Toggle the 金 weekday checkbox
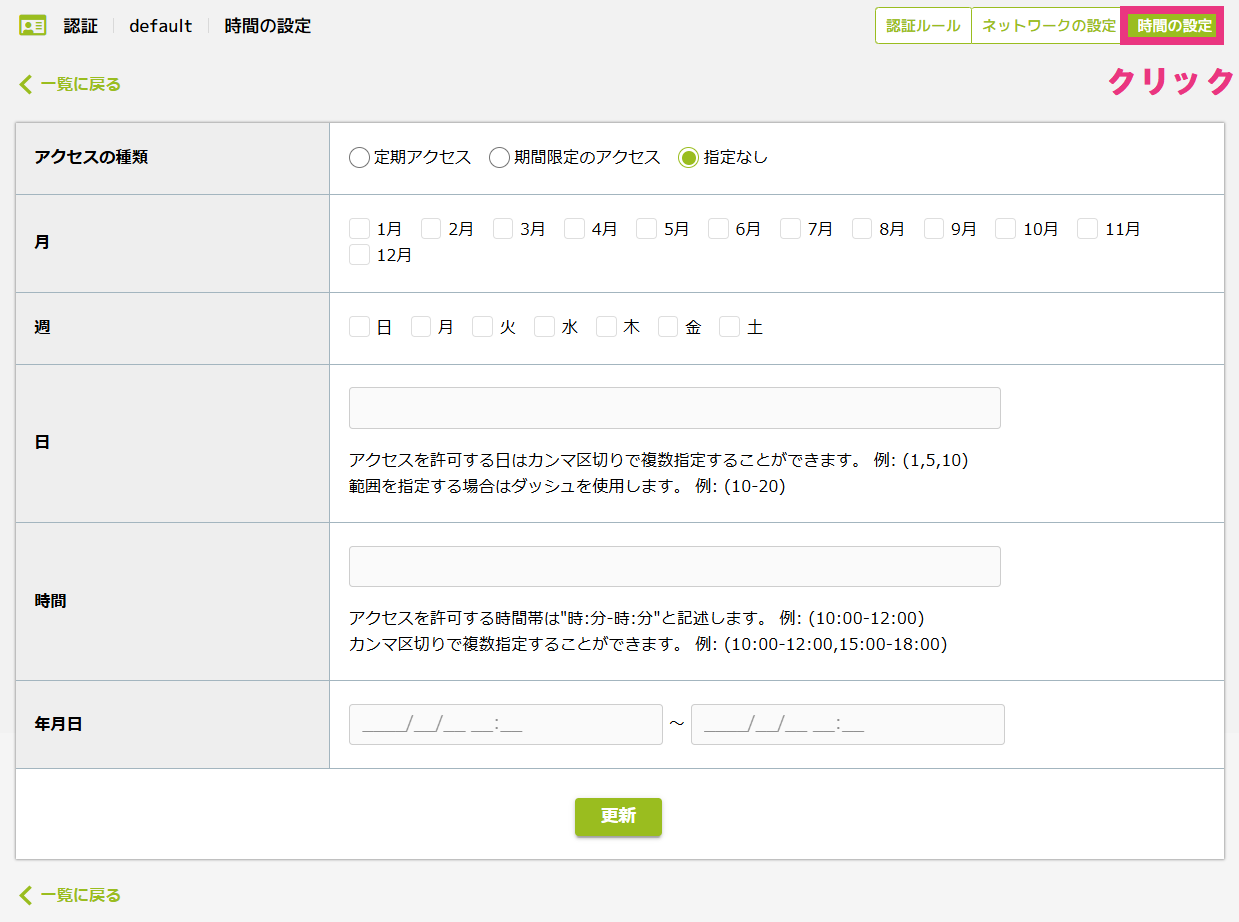 coord(668,327)
